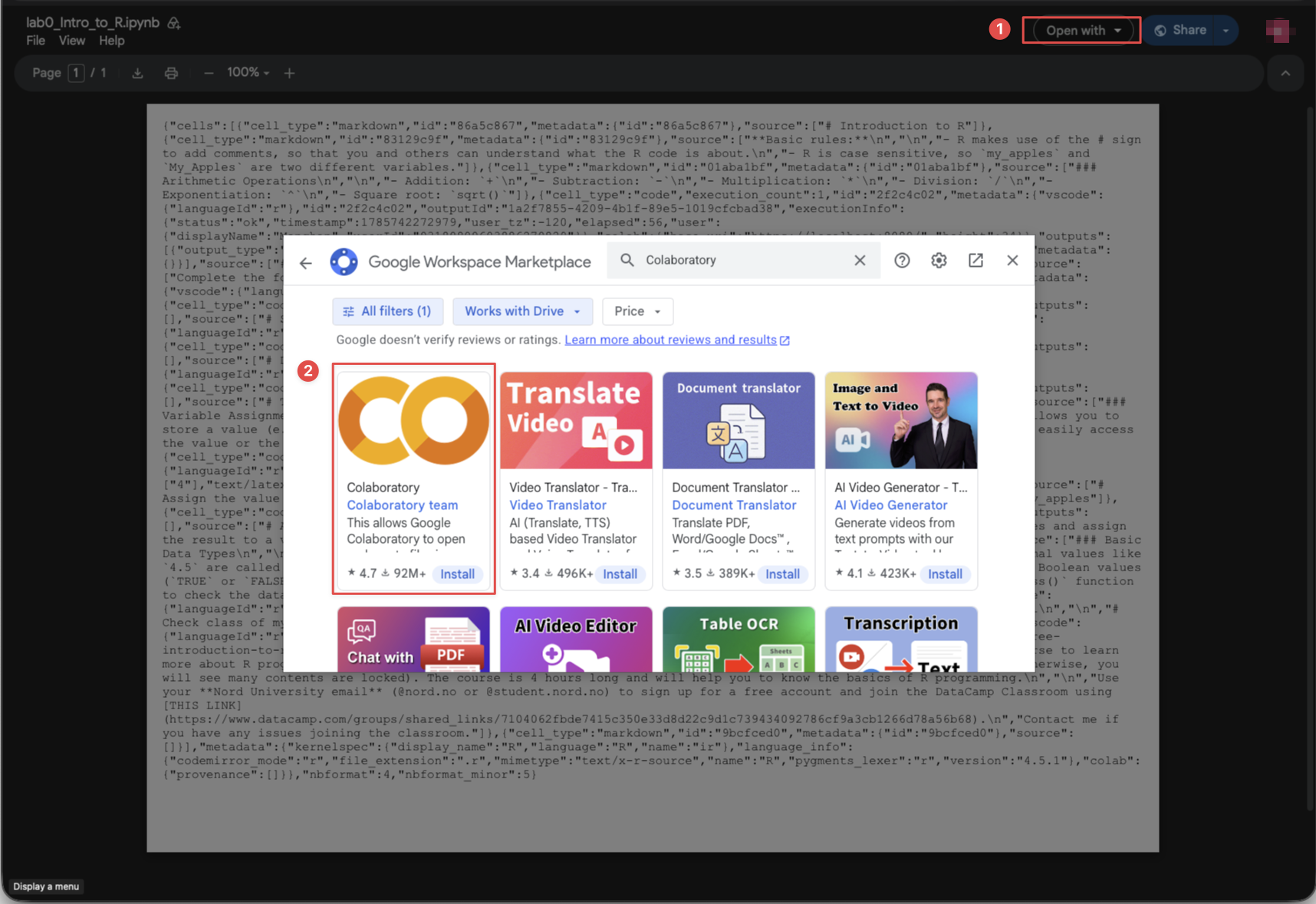Focus the Marketplace search box
The image size is (1316, 904).
pyautogui.click(x=744, y=261)
